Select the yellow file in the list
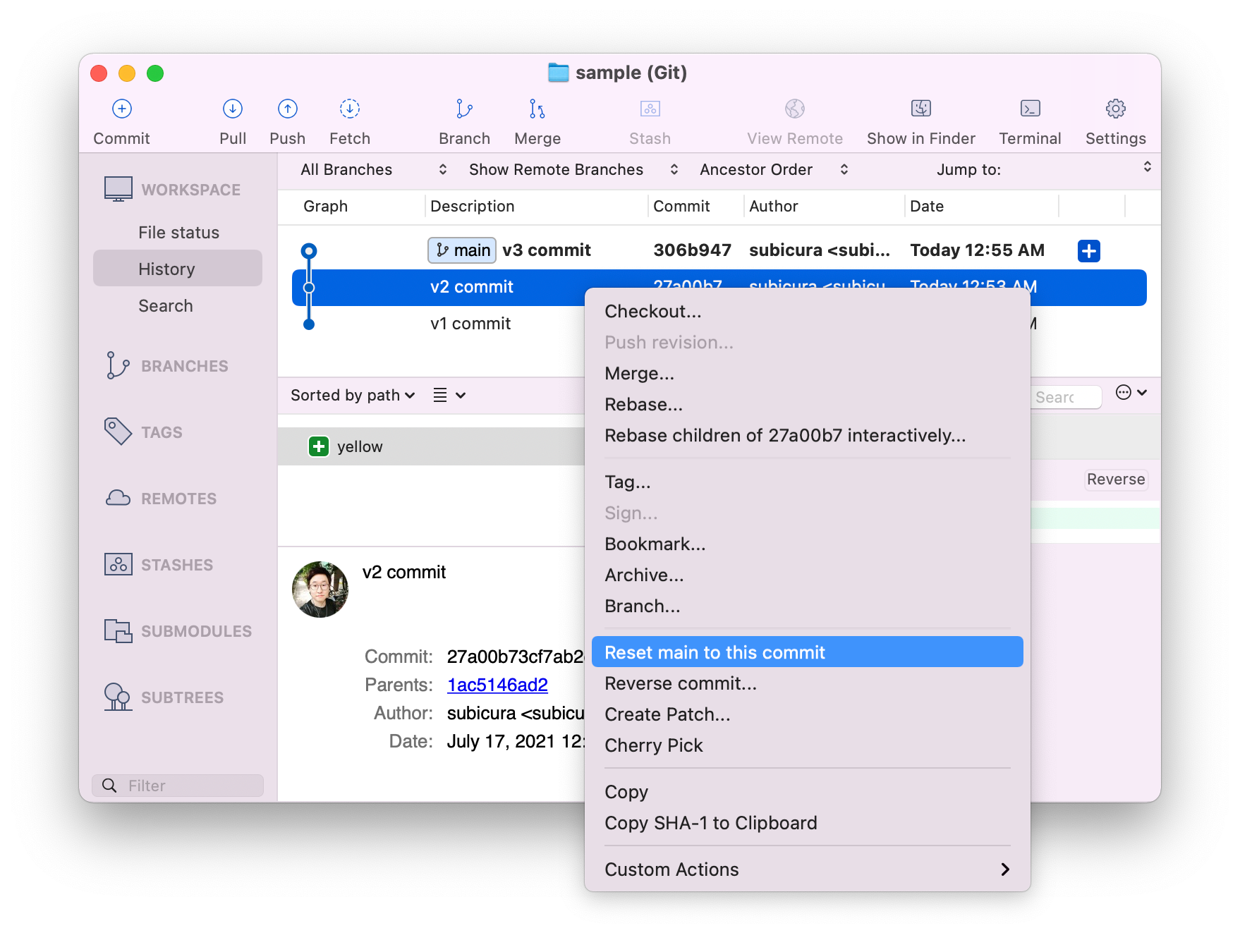The image size is (1240, 952). click(x=431, y=446)
